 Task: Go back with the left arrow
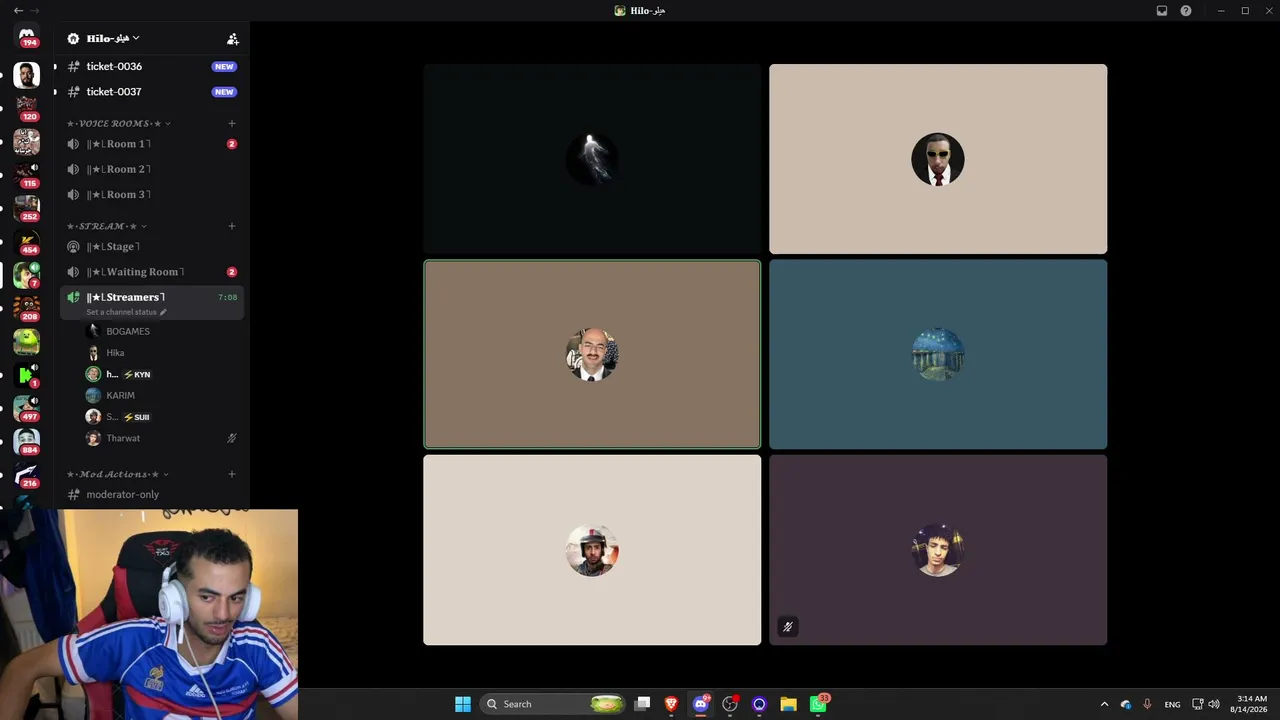click(x=18, y=11)
